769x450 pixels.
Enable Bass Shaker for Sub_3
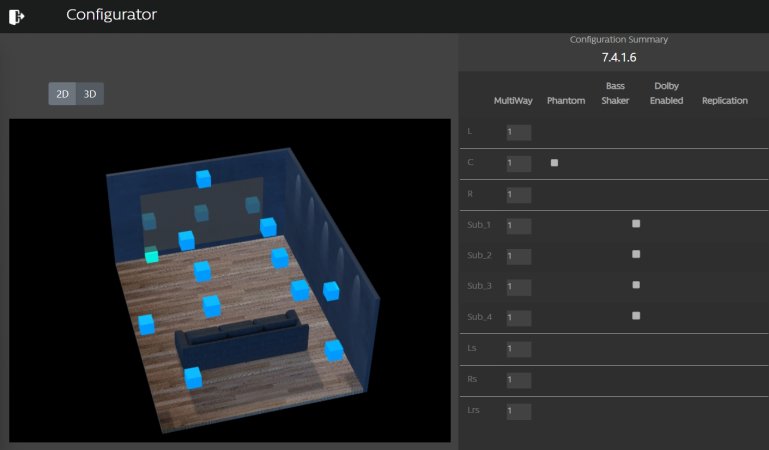pos(636,285)
